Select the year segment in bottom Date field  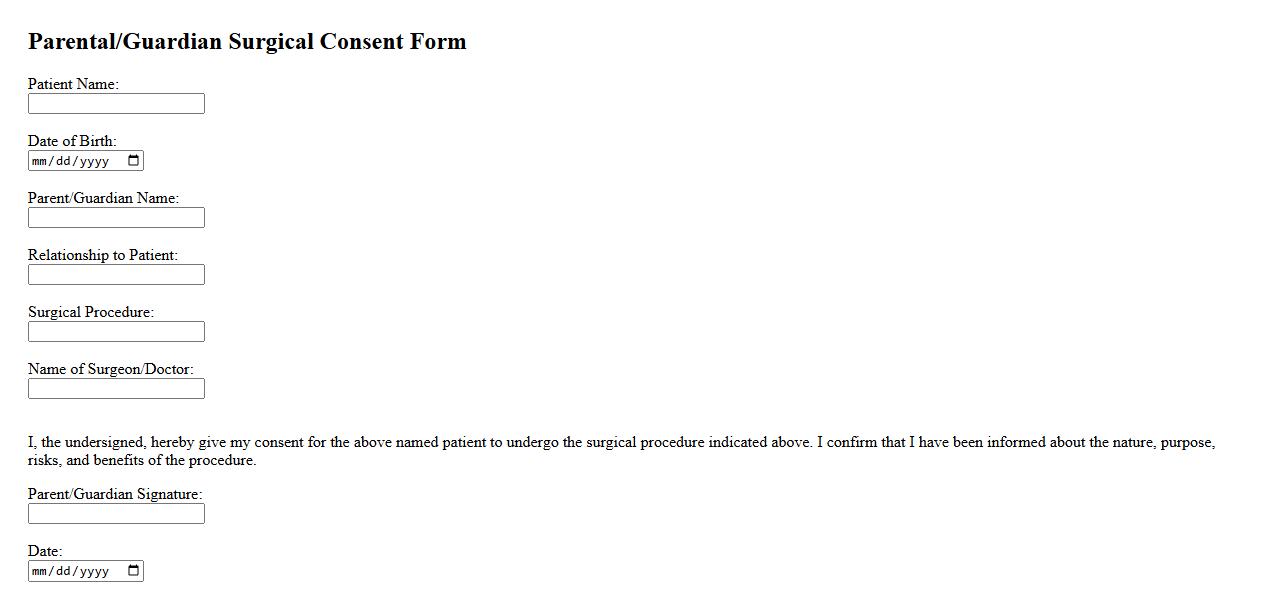(94, 572)
